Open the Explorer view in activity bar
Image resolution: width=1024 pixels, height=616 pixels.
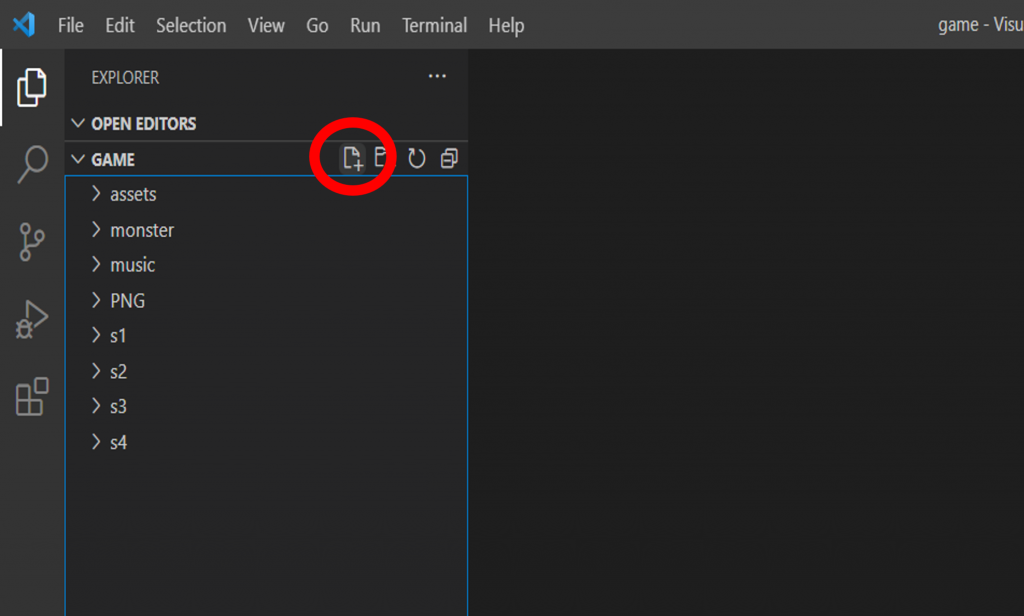pos(32,87)
